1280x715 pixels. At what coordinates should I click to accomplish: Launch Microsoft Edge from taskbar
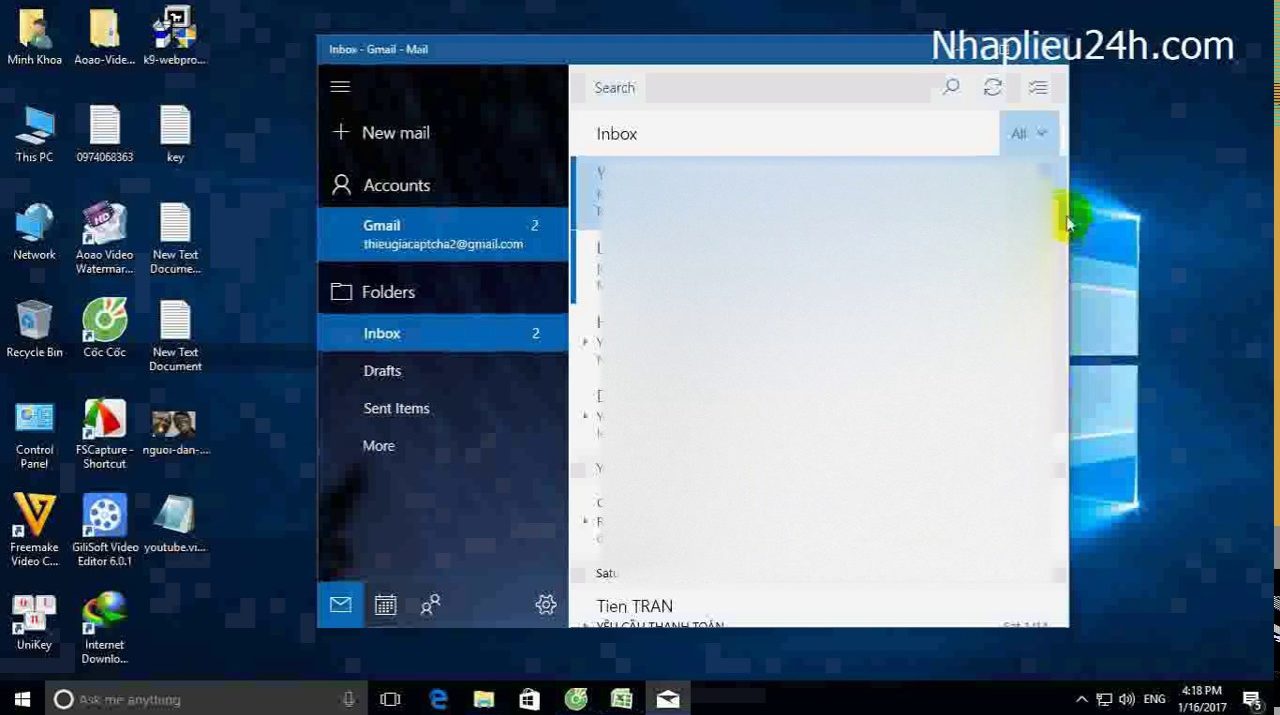click(438, 699)
